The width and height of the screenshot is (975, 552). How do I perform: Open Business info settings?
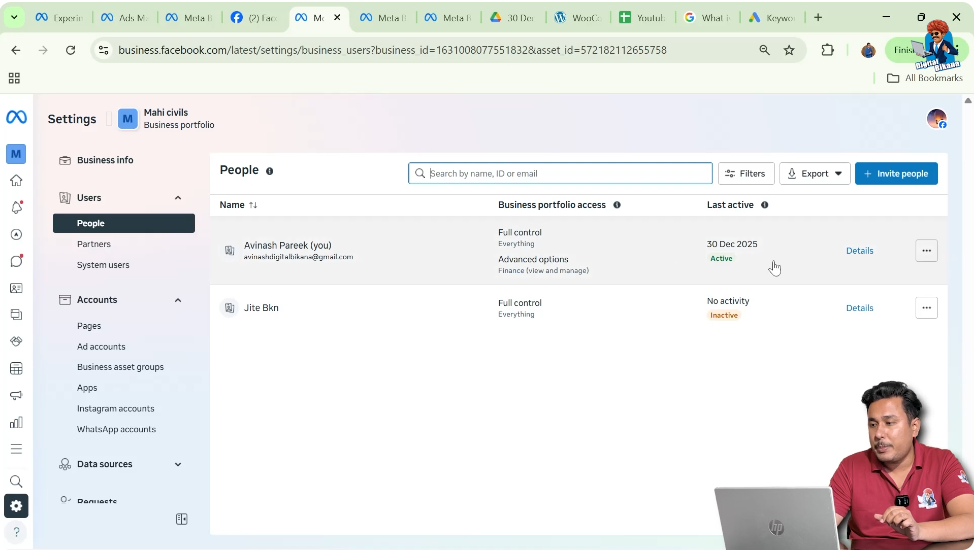point(104,160)
